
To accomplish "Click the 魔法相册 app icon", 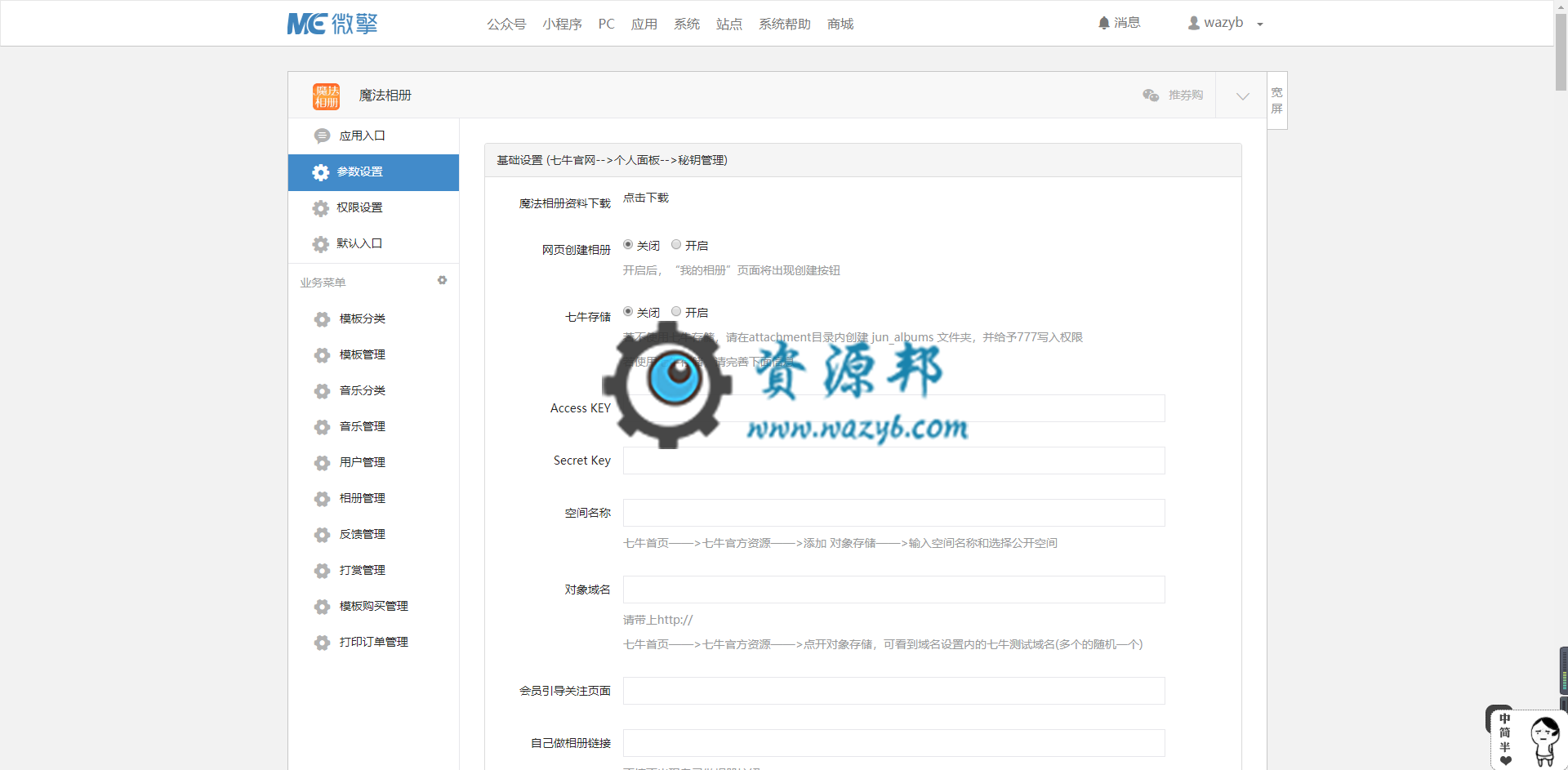I will tap(326, 96).
